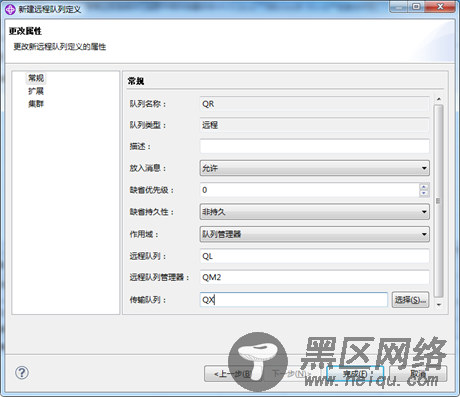Increase 缺省优先级 with up arrow

coord(424,187)
